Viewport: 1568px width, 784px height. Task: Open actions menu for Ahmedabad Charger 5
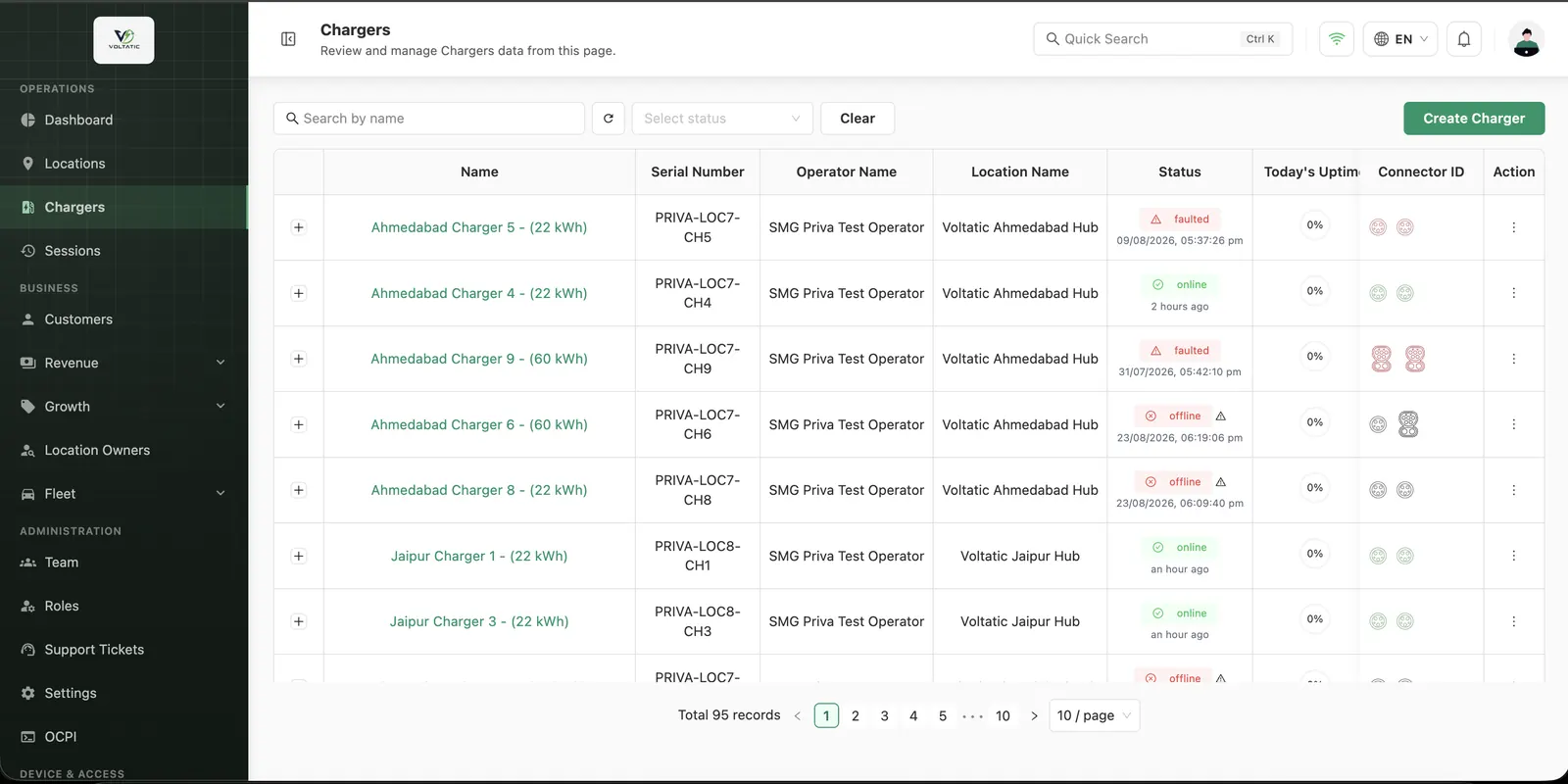pos(1514,227)
